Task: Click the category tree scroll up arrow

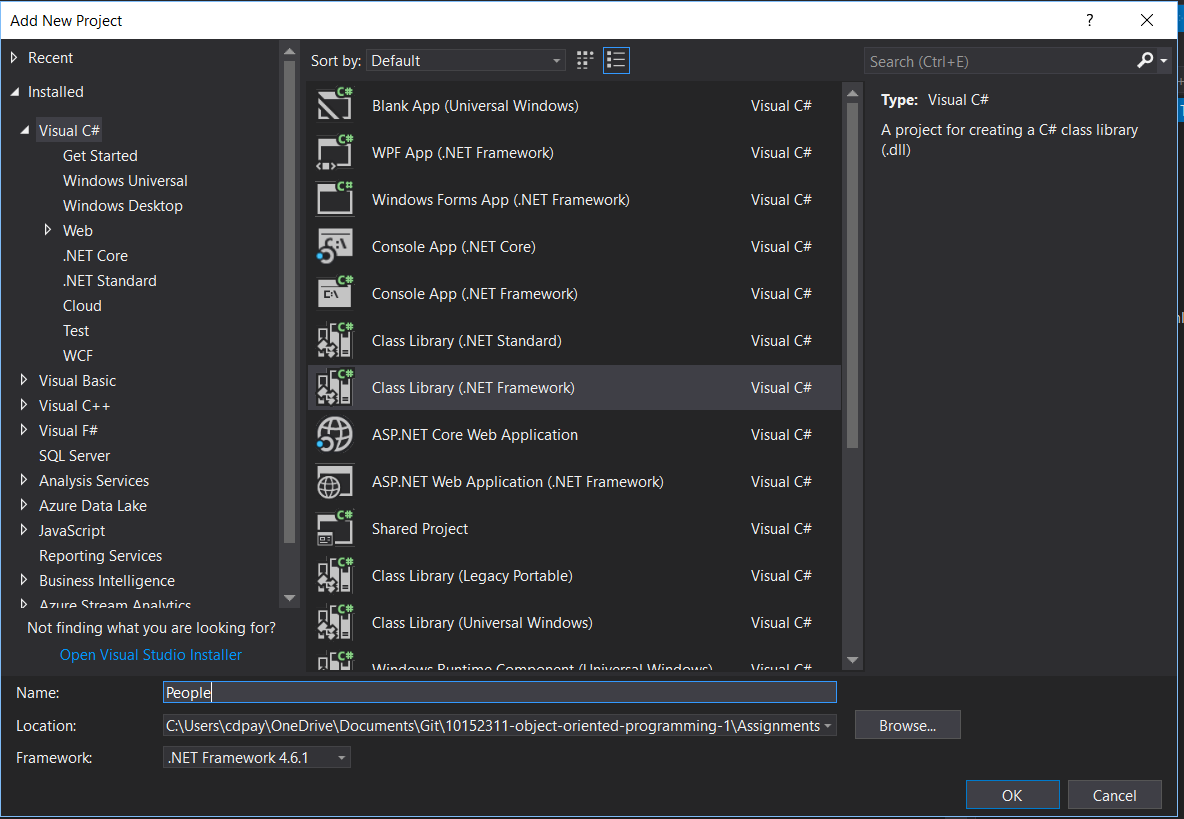Action: click(x=289, y=52)
